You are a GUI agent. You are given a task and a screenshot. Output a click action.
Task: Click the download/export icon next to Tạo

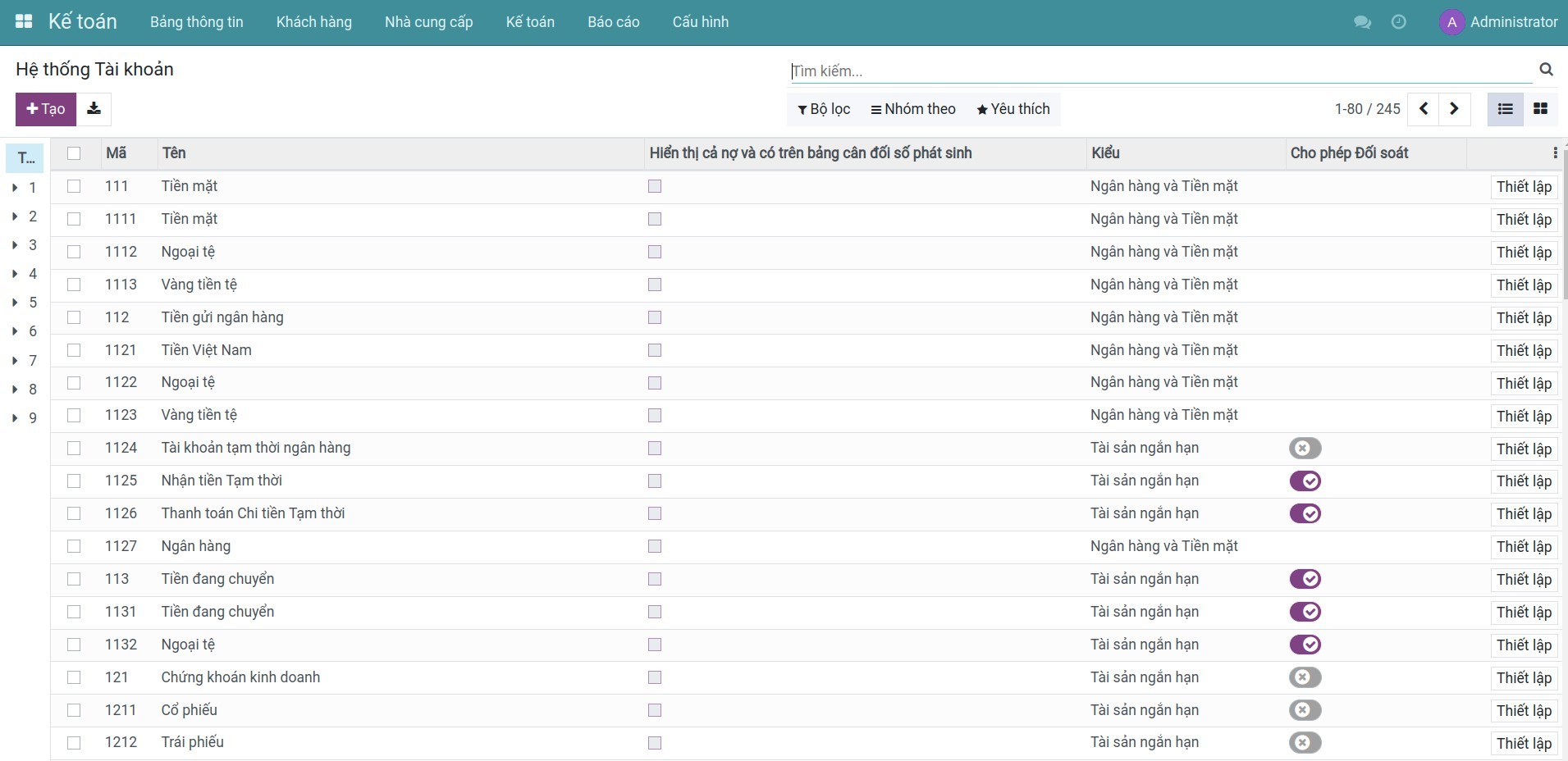(x=94, y=109)
